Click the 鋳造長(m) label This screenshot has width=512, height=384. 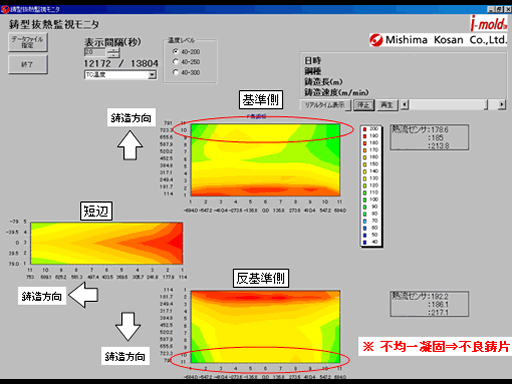[323, 82]
